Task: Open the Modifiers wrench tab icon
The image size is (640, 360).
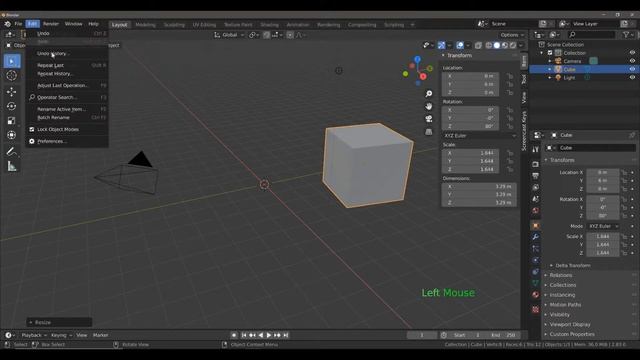Action: (x=536, y=237)
